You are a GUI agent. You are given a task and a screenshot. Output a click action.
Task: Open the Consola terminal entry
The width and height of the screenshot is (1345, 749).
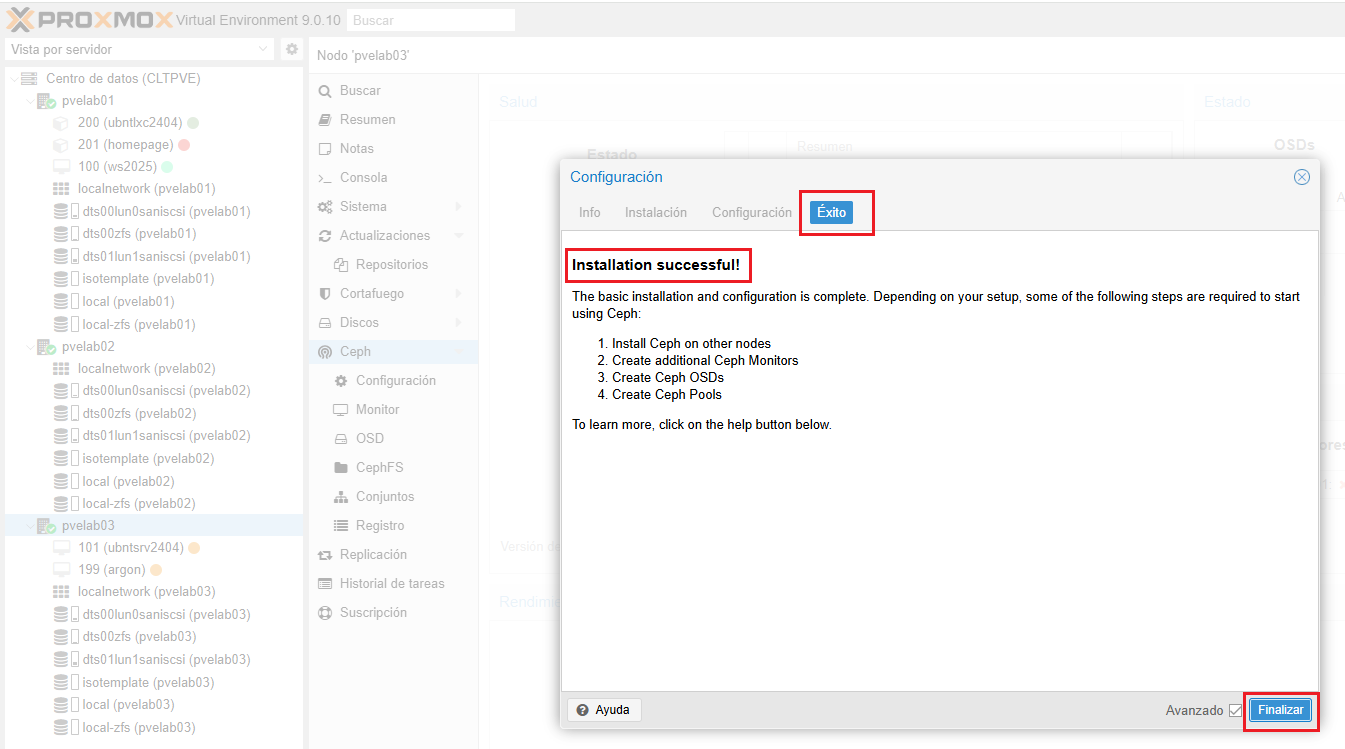[391, 178]
